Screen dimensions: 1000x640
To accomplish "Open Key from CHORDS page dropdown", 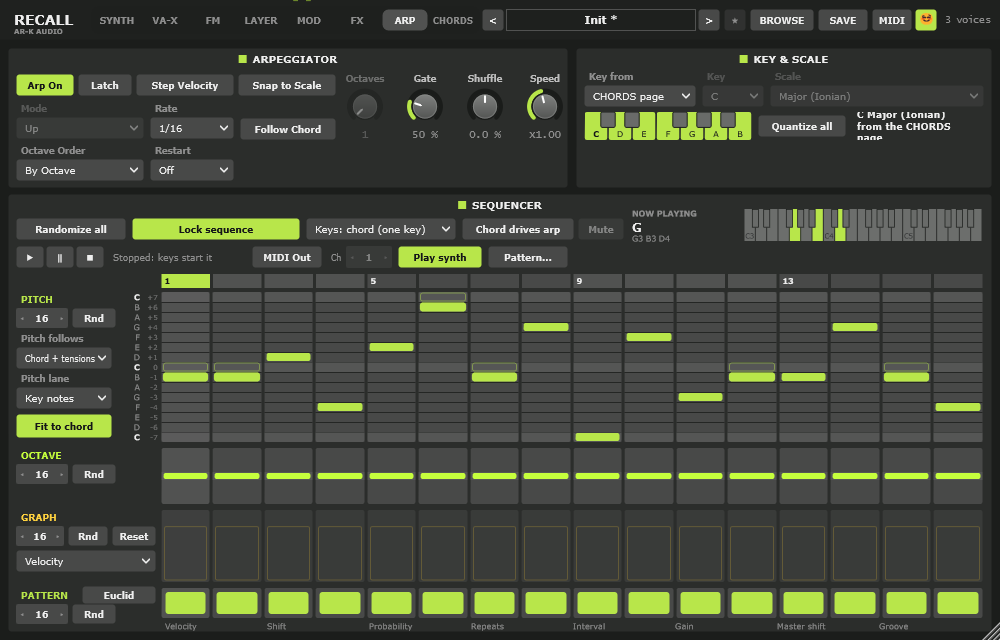I will tap(640, 96).
